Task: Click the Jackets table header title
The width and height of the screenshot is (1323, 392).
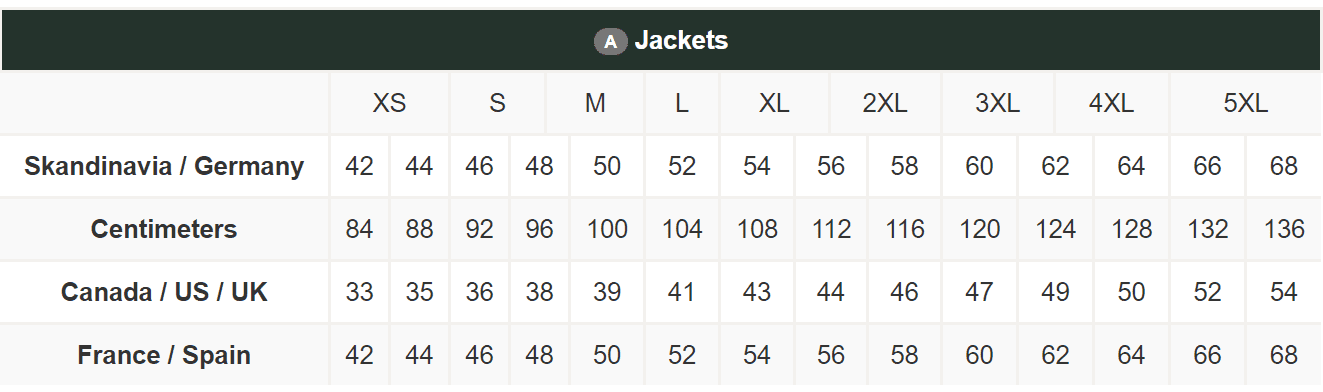Action: [681, 41]
